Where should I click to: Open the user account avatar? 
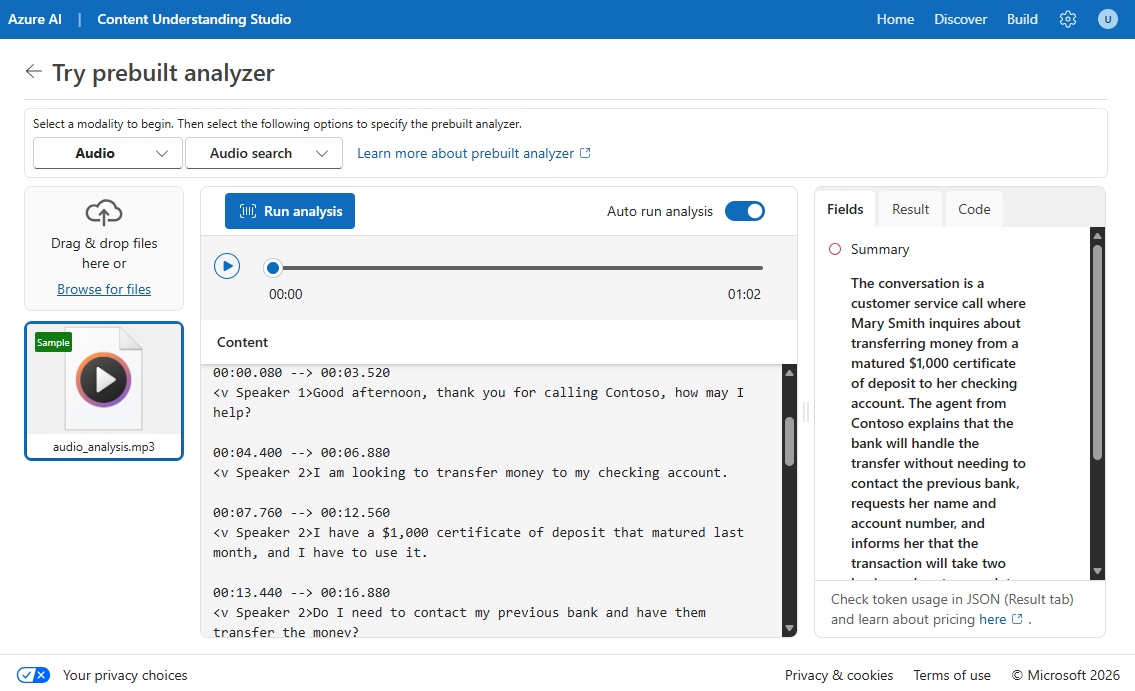click(x=1107, y=20)
